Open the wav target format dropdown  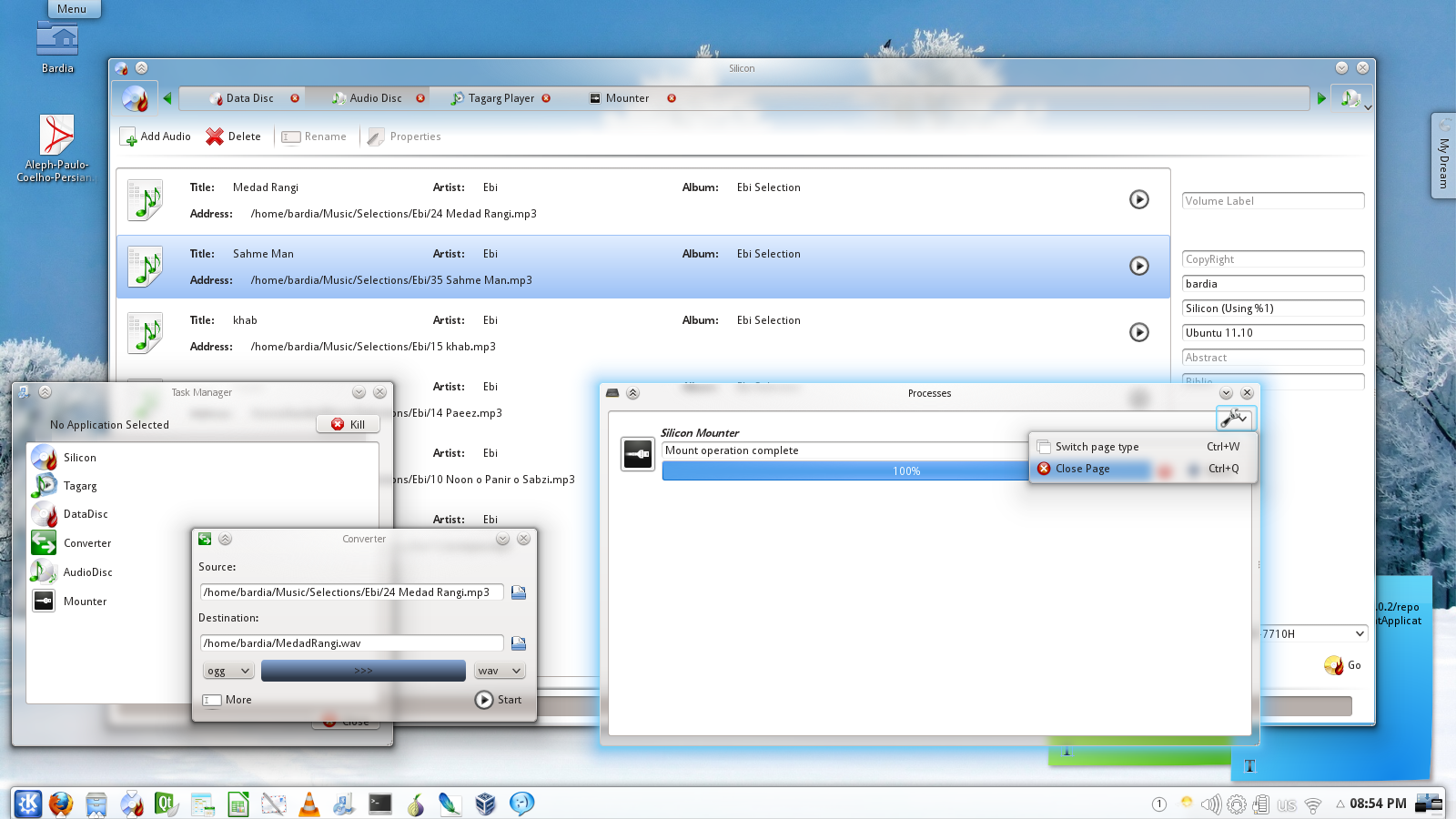click(x=500, y=671)
